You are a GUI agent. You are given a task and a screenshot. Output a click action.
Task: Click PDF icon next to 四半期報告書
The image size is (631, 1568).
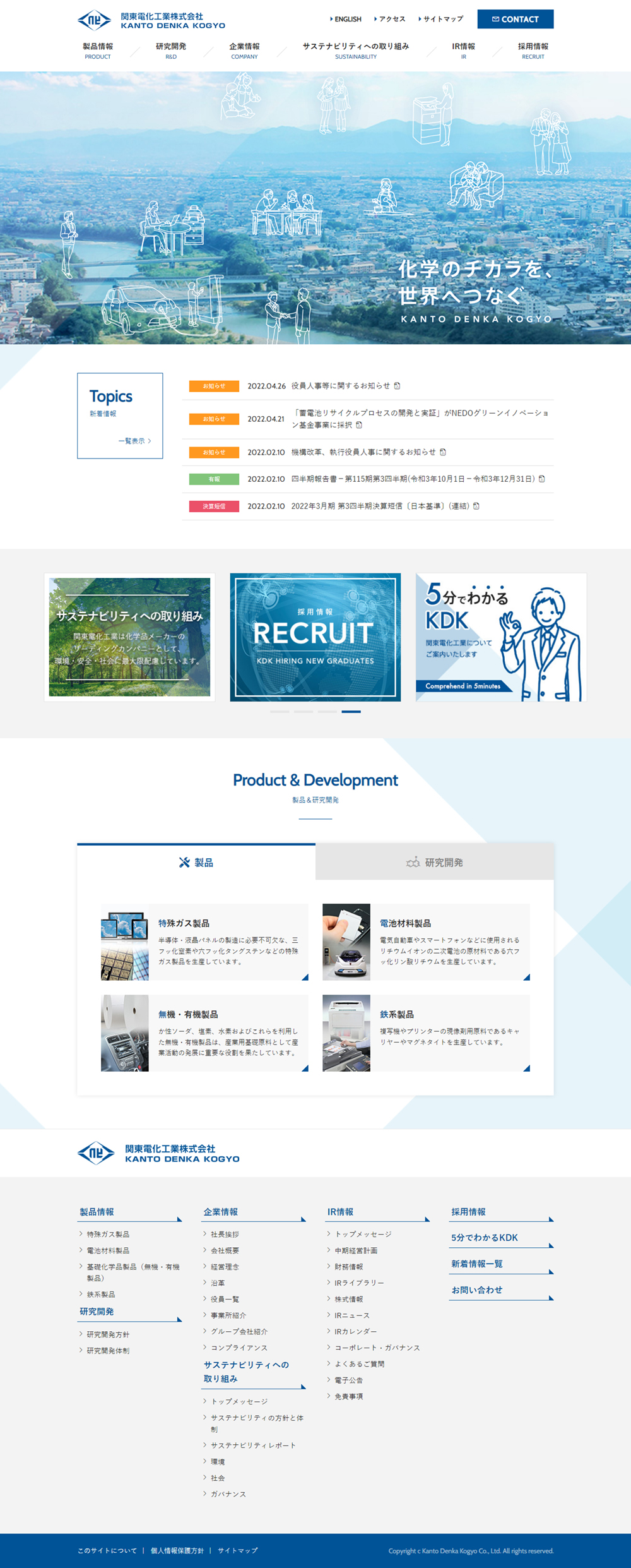tap(542, 479)
